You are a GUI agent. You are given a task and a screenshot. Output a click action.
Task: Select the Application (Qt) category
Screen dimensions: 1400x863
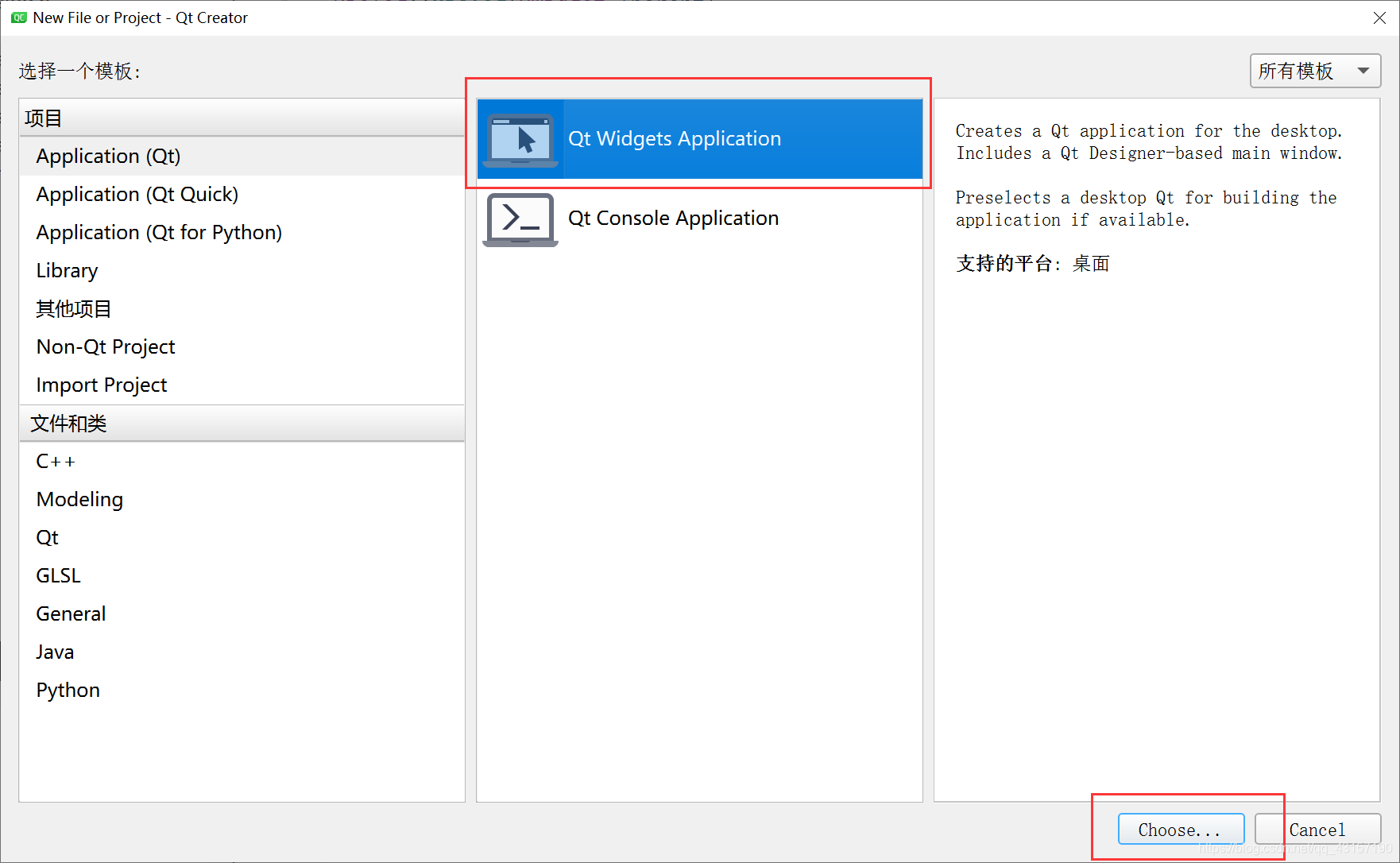(x=107, y=156)
